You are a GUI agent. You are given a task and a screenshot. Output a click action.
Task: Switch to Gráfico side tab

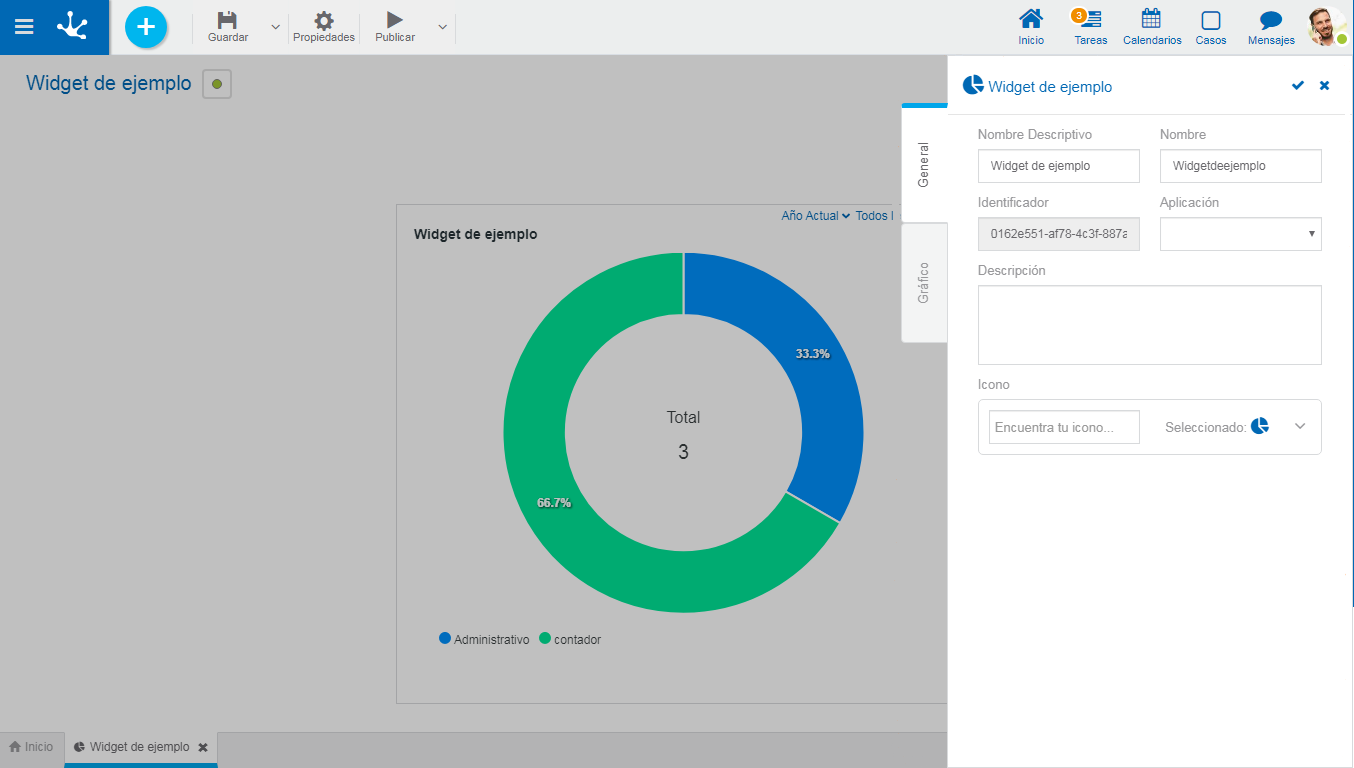[924, 283]
